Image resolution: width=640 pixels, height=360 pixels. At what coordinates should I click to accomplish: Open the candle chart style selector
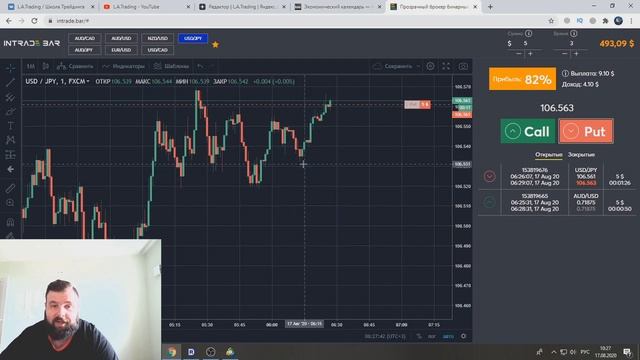[46, 66]
